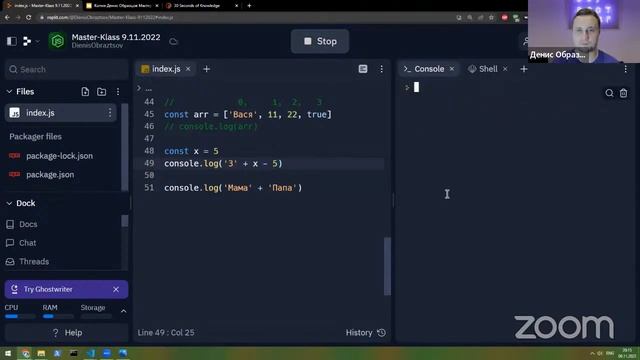Image resolution: width=640 pixels, height=360 pixels.
Task: Open the Replit logo menu dropdown
Action: pyautogui.click(x=31, y=41)
